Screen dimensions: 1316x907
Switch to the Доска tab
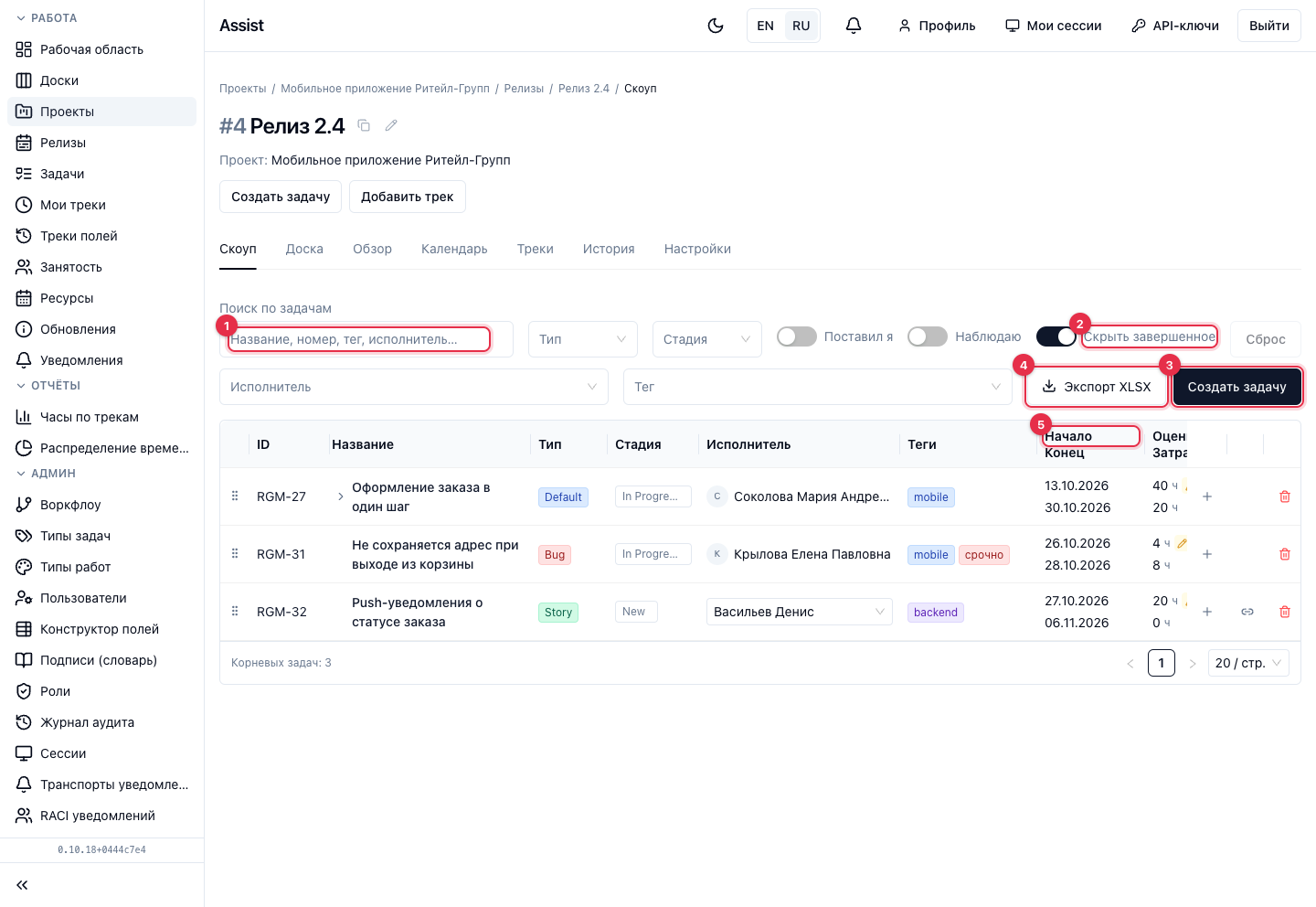point(304,249)
